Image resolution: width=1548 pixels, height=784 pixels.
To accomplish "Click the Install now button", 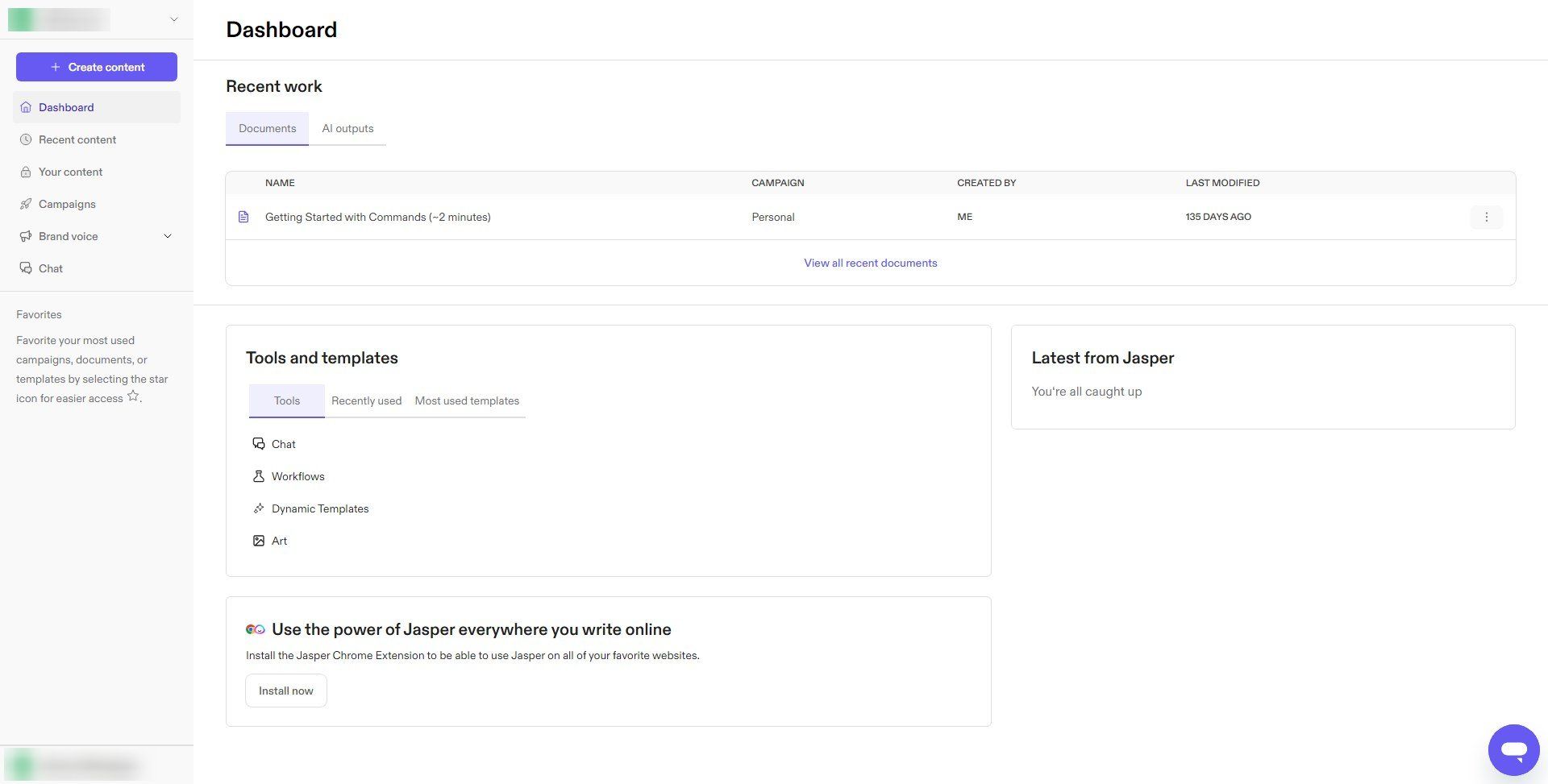I will click(286, 691).
